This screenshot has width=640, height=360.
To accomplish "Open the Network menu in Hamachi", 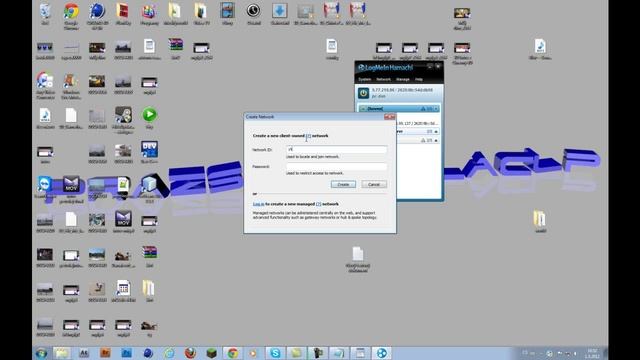I will (383, 79).
